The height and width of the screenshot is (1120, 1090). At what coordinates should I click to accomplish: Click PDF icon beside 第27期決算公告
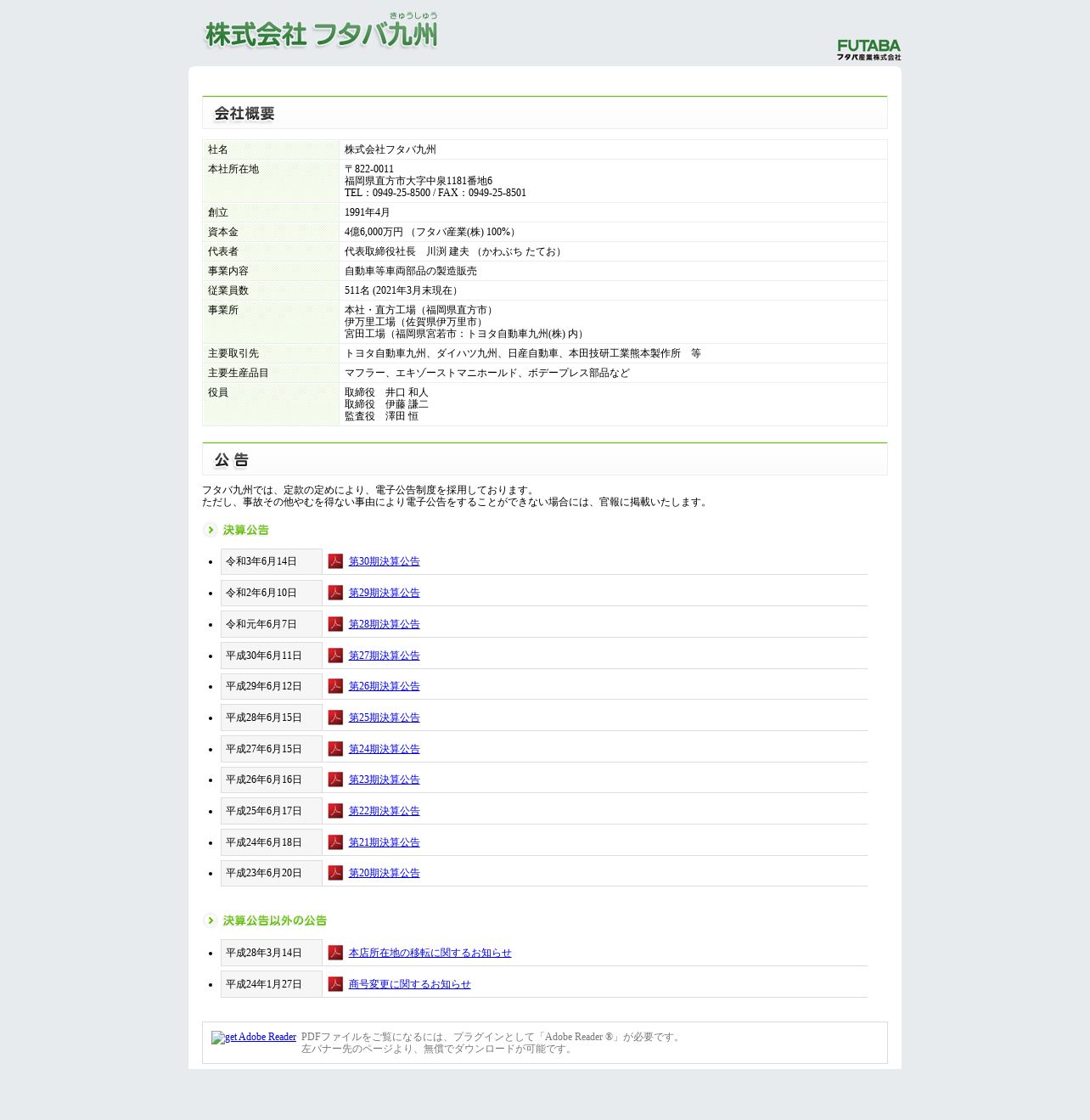[x=335, y=656]
